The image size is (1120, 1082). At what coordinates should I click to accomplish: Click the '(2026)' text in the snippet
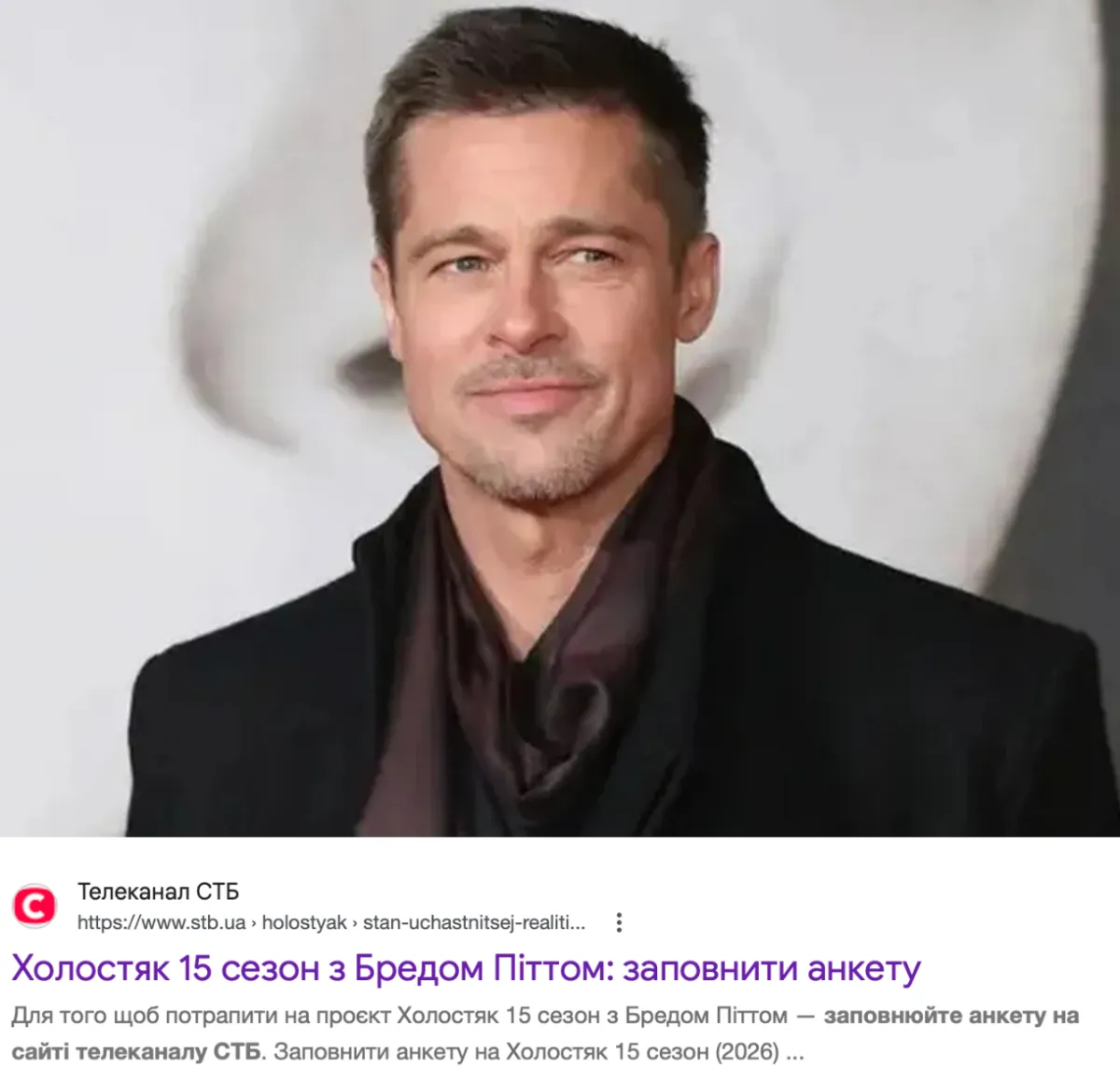click(x=747, y=1052)
